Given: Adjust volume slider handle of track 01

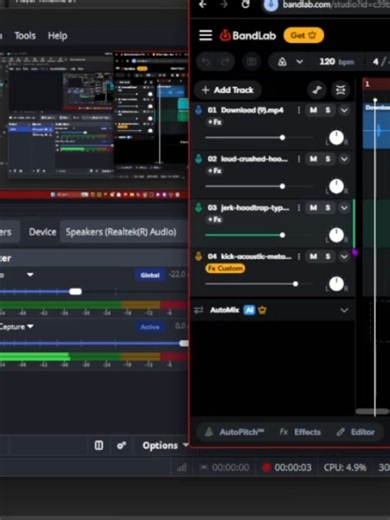Looking at the screenshot, I should [x=282, y=137].
